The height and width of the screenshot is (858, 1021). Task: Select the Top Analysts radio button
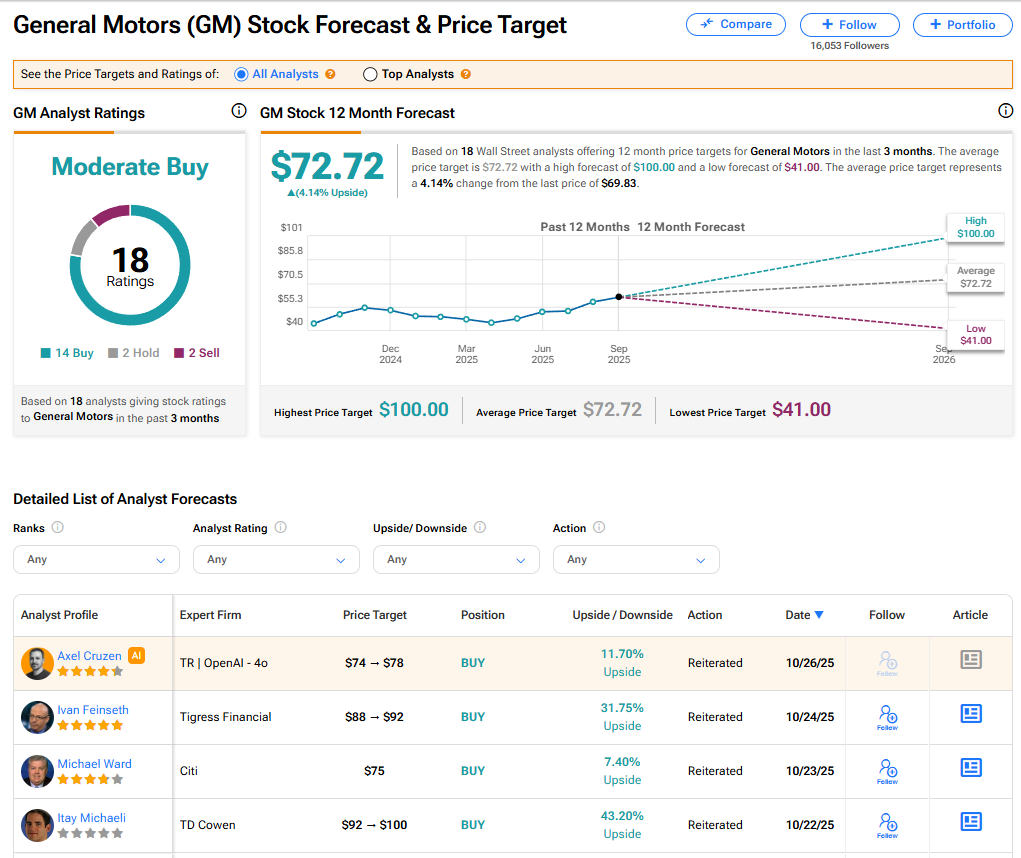[370, 74]
